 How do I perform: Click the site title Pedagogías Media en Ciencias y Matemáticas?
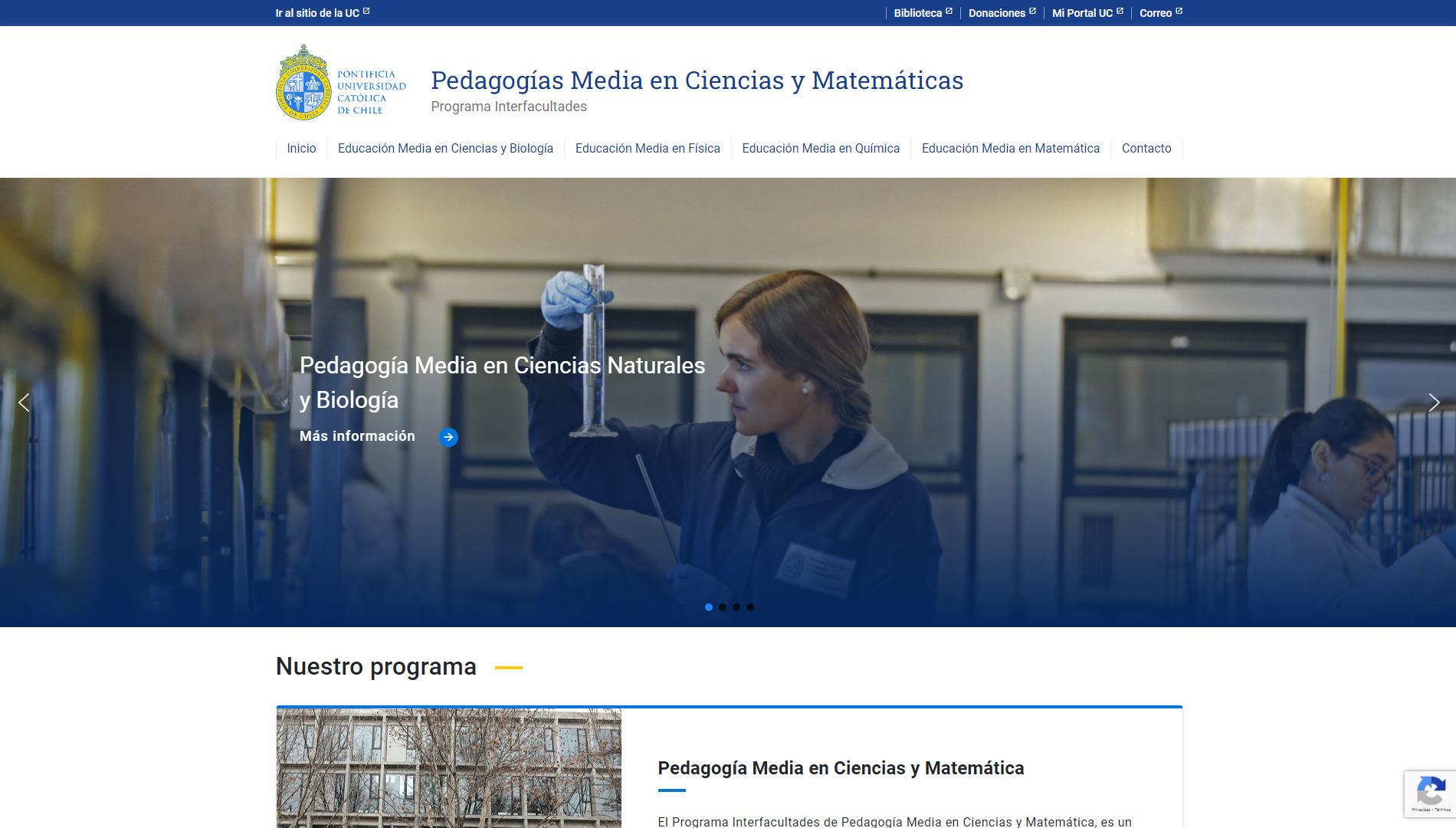pos(697,80)
